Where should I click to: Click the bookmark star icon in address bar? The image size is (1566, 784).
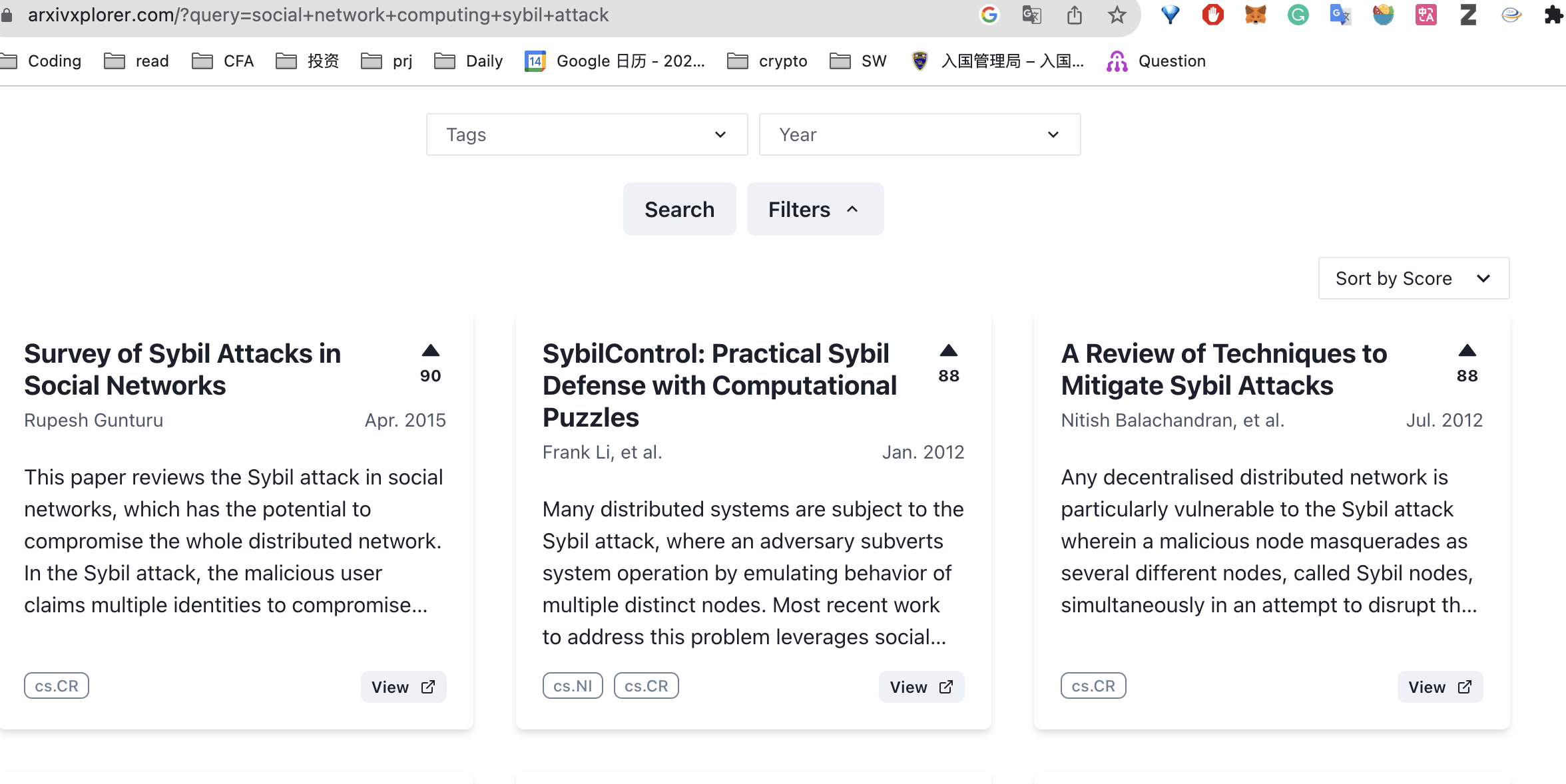coord(1117,15)
